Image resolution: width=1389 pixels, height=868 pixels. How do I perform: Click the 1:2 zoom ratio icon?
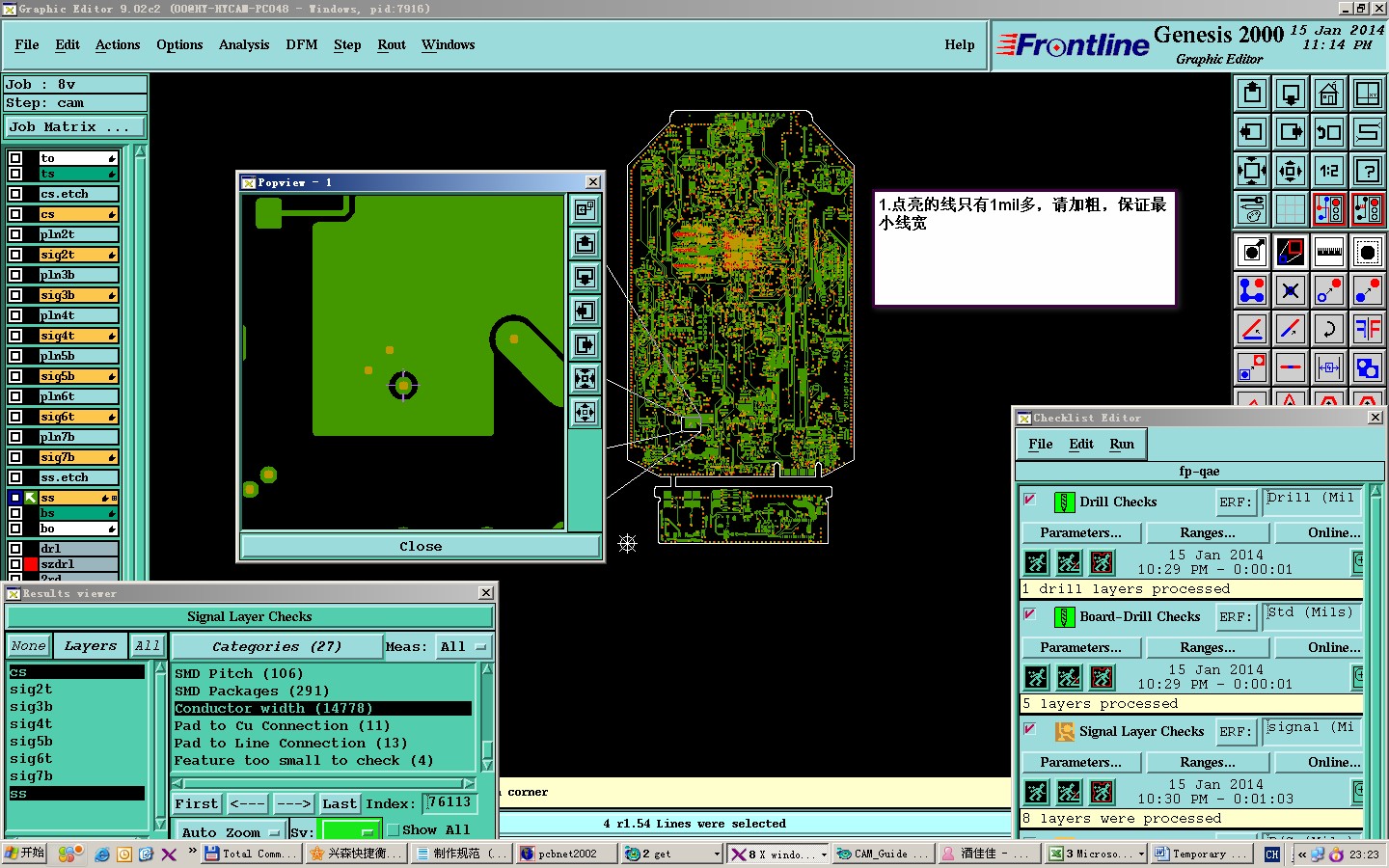pyautogui.click(x=1329, y=171)
